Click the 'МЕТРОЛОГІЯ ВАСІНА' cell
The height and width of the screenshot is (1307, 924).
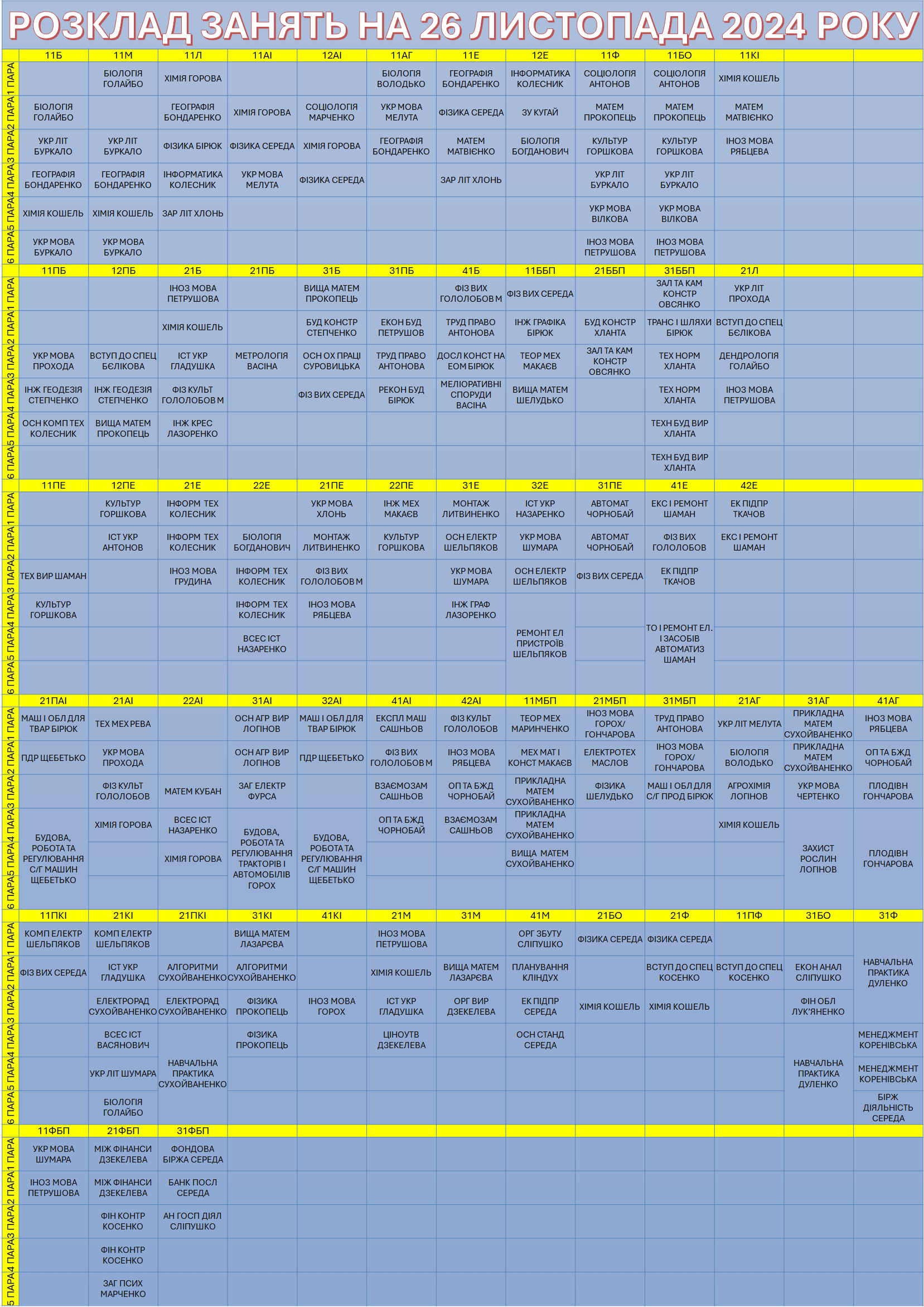(x=262, y=361)
